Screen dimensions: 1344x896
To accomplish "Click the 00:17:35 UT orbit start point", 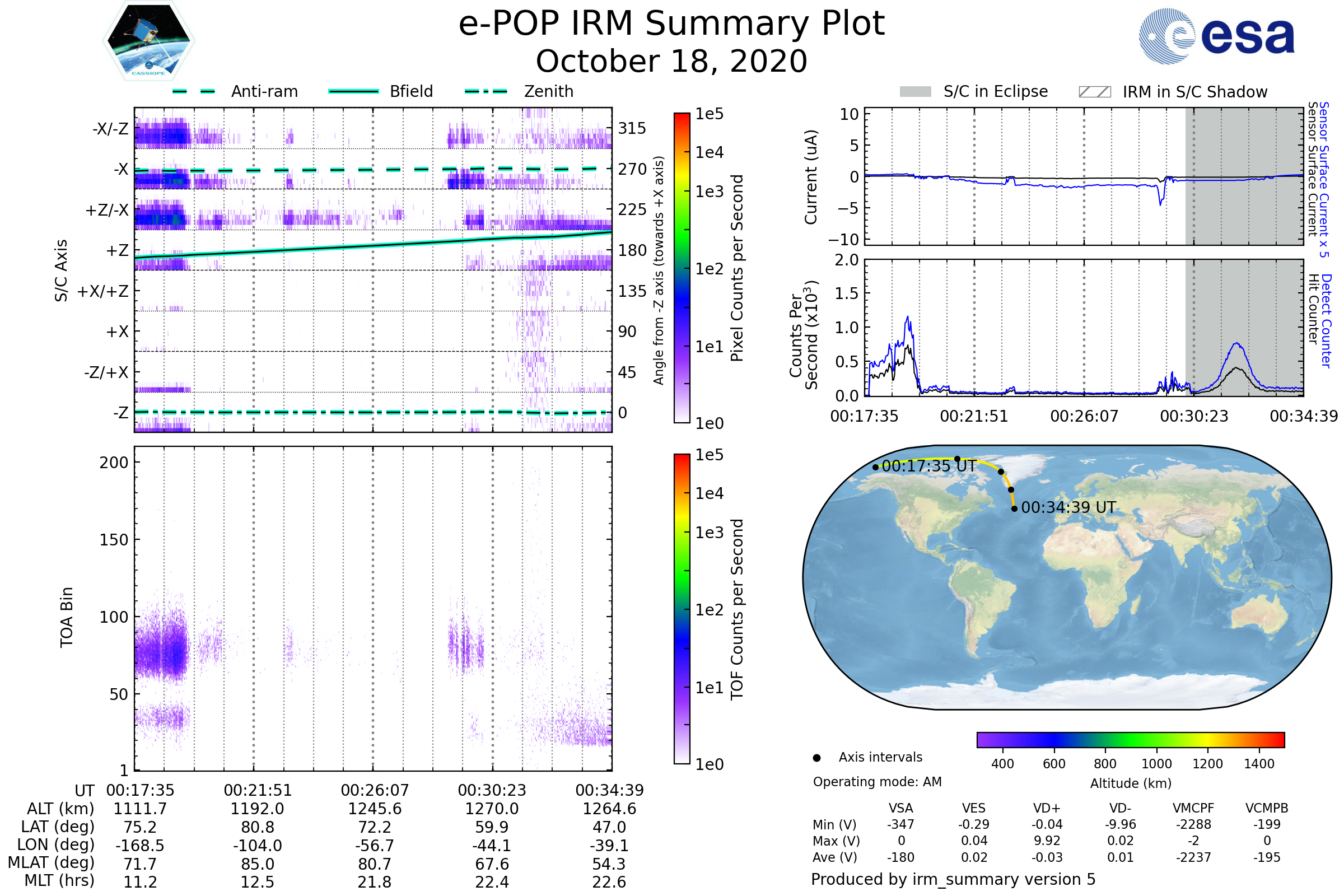I will (x=875, y=468).
